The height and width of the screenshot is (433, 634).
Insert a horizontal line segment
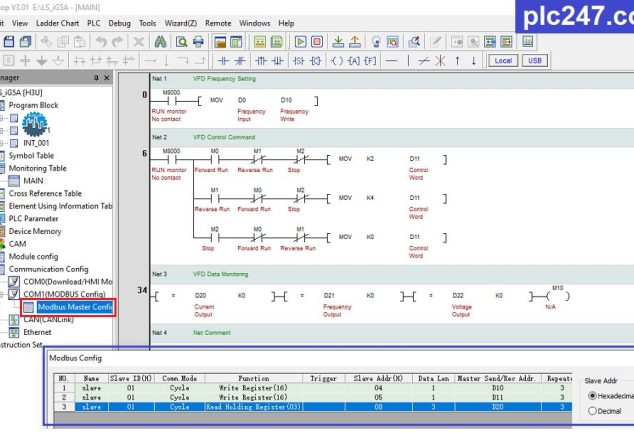click(x=391, y=61)
